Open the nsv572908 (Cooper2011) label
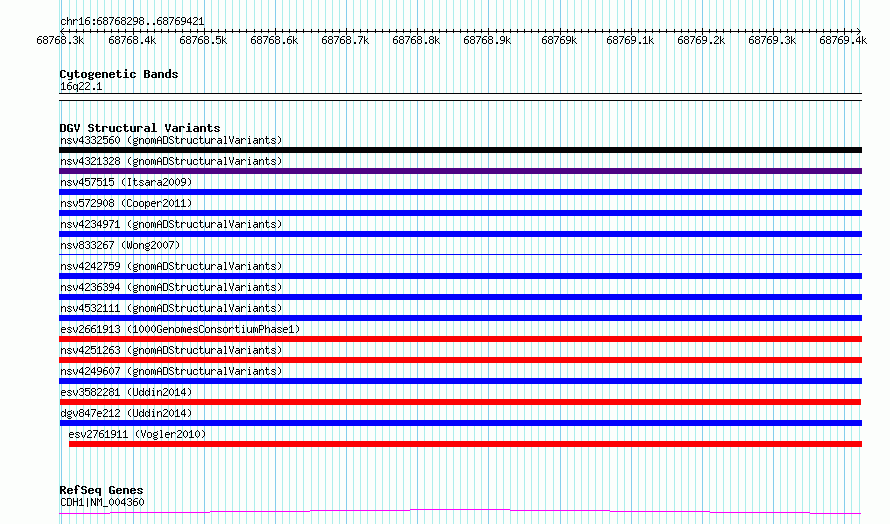Image resolution: width=890 pixels, height=524 pixels. coord(126,203)
